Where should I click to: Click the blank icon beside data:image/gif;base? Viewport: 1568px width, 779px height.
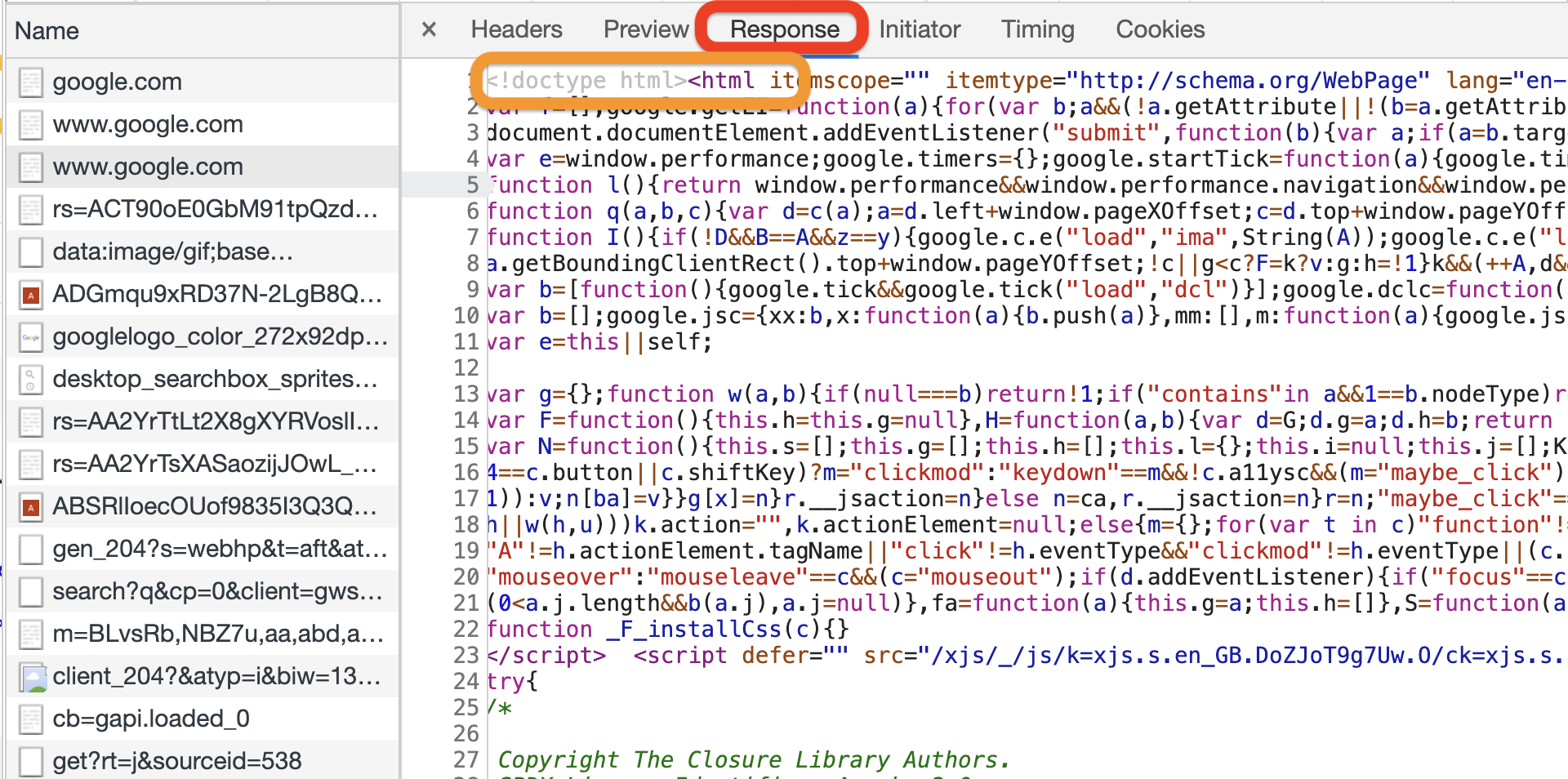tap(31, 252)
